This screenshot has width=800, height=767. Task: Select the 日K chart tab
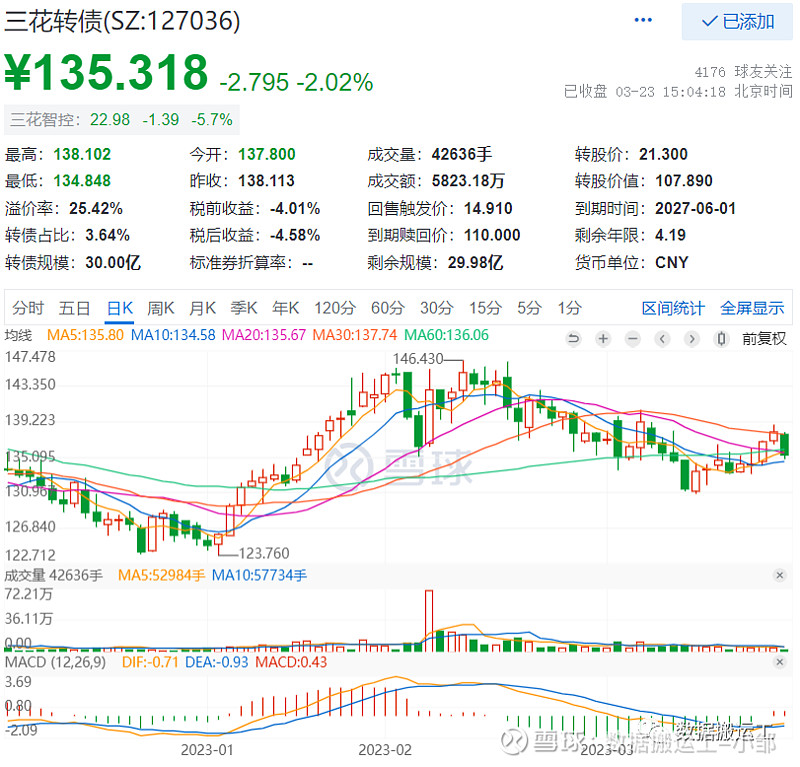(120, 308)
